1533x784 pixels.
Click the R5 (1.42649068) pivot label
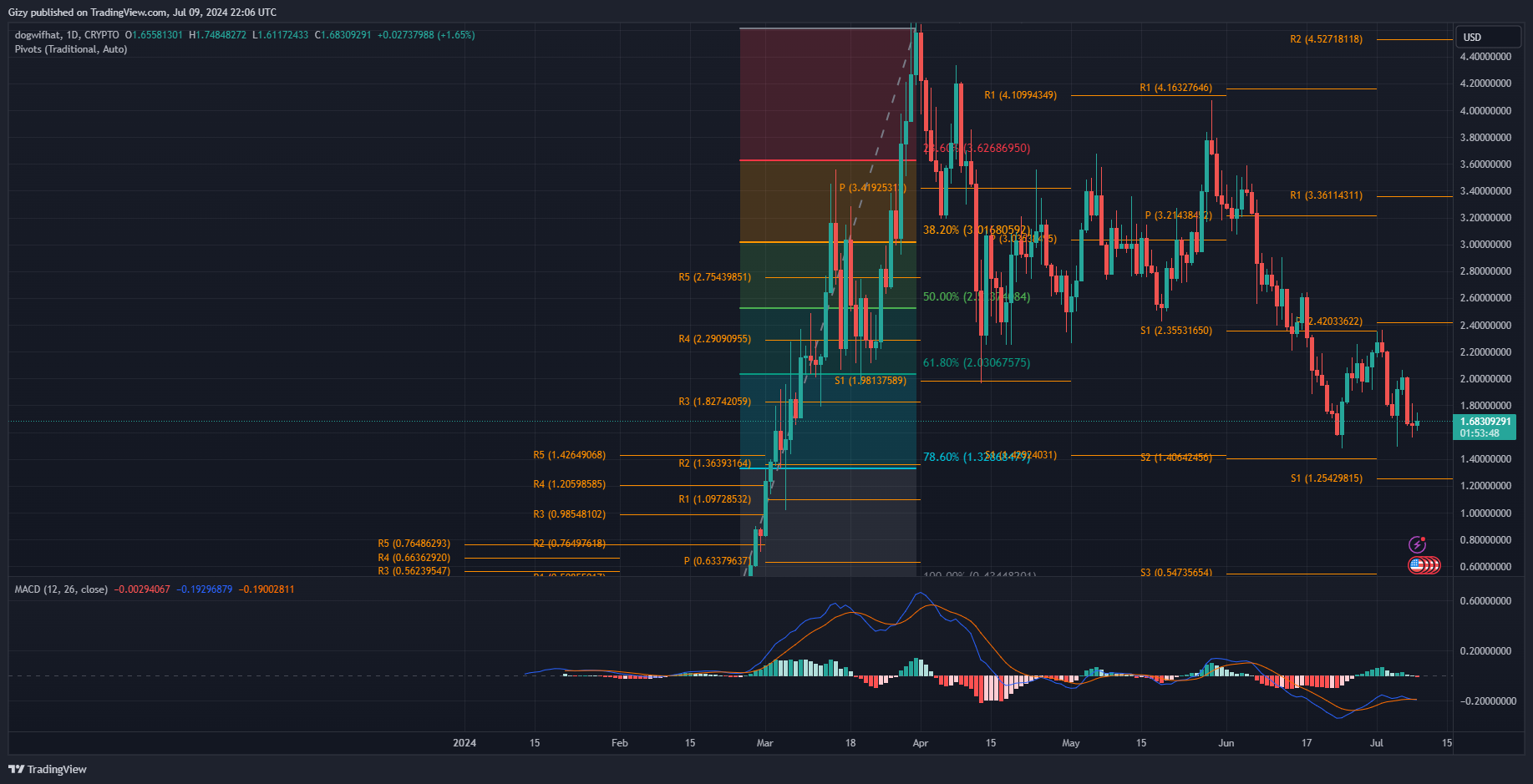pos(569,455)
